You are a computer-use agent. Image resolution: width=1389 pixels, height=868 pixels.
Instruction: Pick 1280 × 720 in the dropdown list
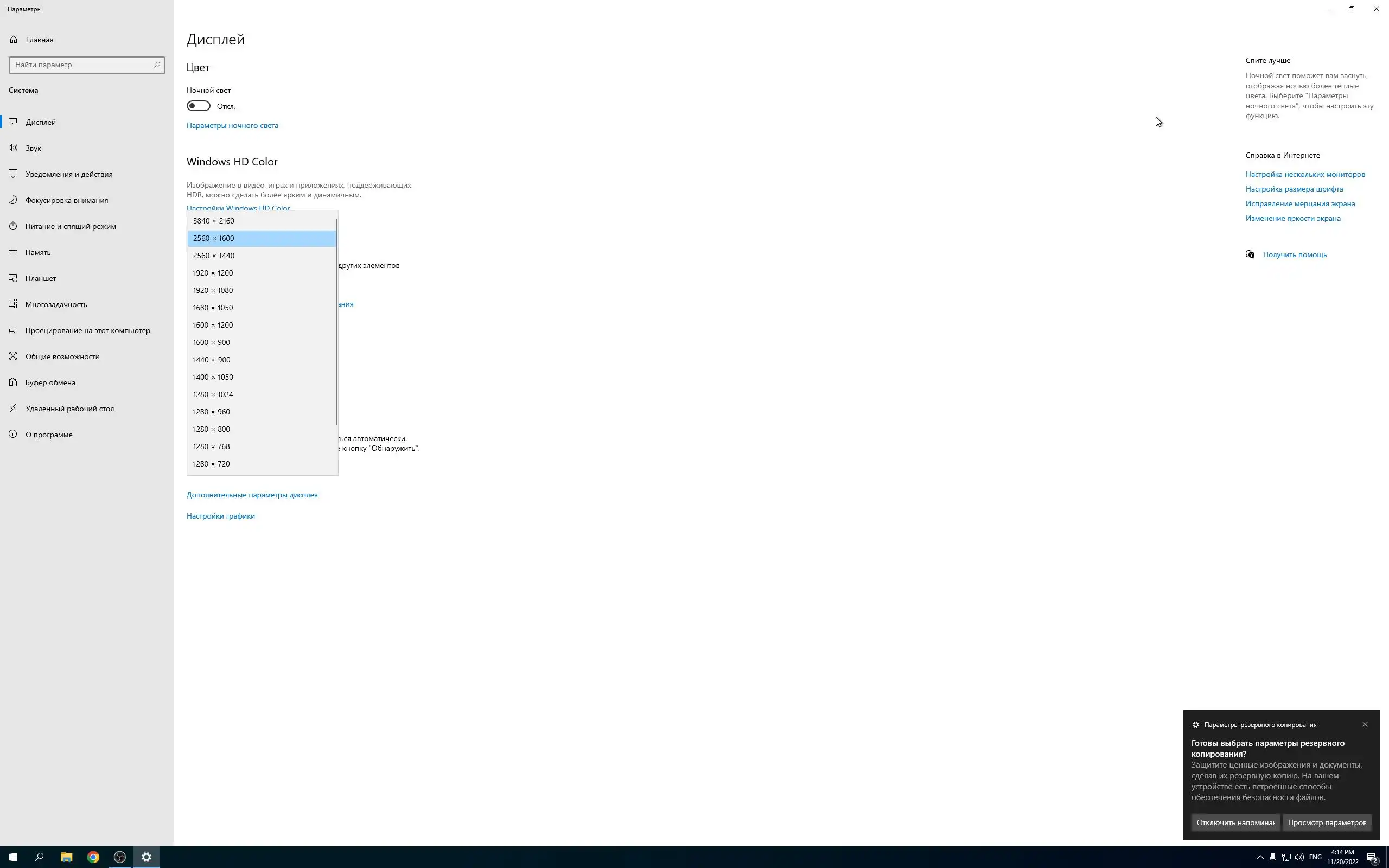211,464
